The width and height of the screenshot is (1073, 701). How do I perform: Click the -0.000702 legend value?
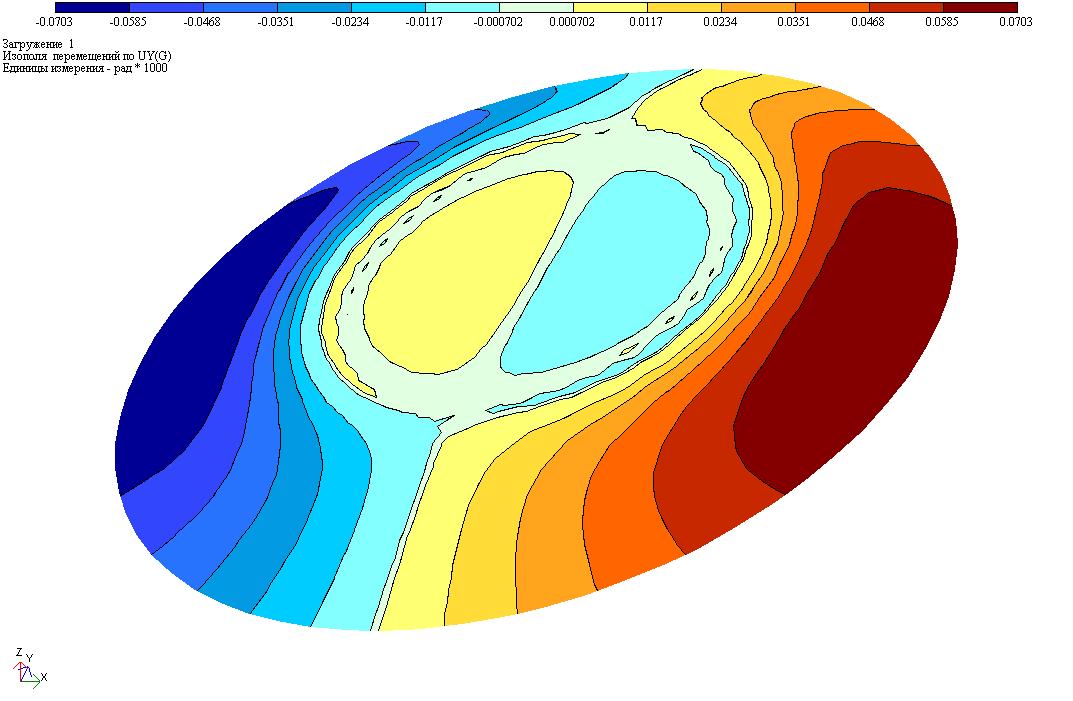click(x=498, y=22)
